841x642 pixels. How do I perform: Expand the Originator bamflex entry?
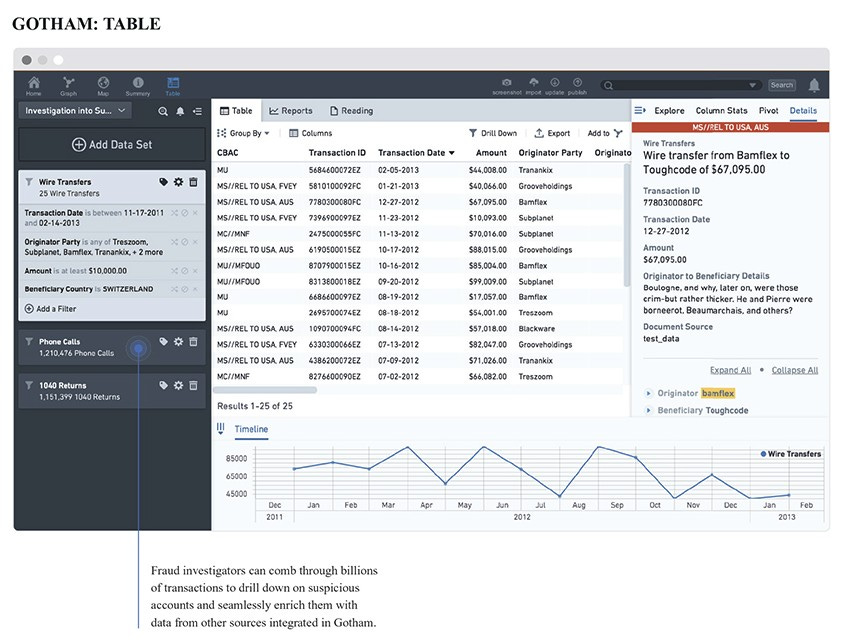[x=648, y=393]
